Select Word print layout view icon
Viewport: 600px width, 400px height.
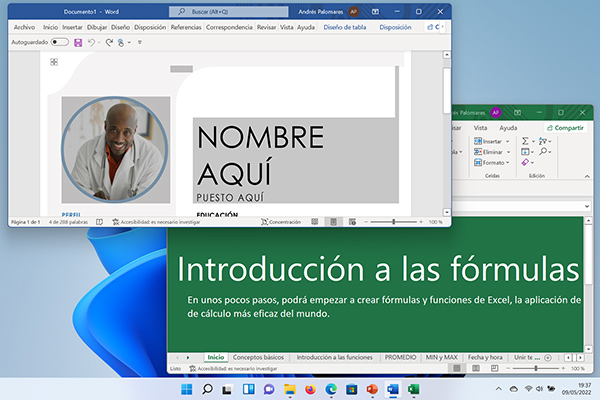333,222
